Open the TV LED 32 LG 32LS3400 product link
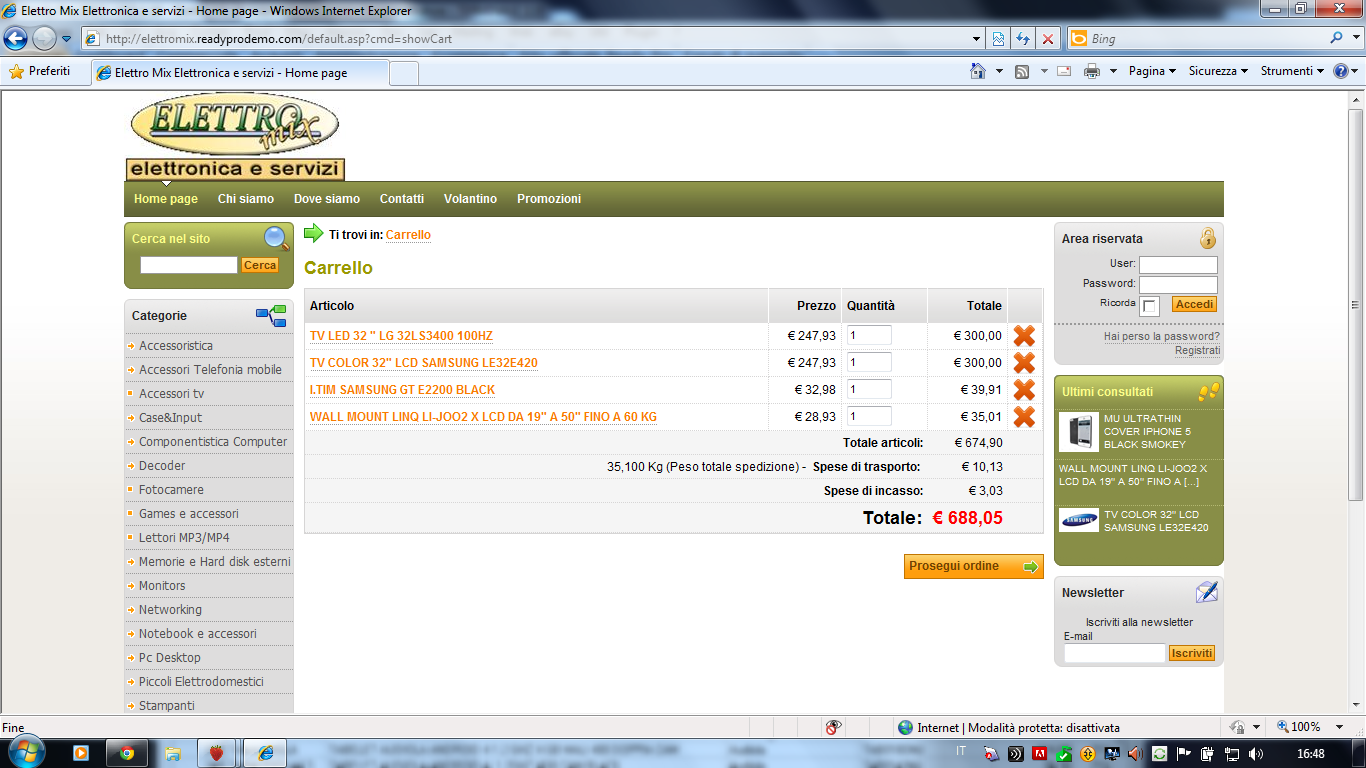This screenshot has height=768, width=1366. coord(401,336)
